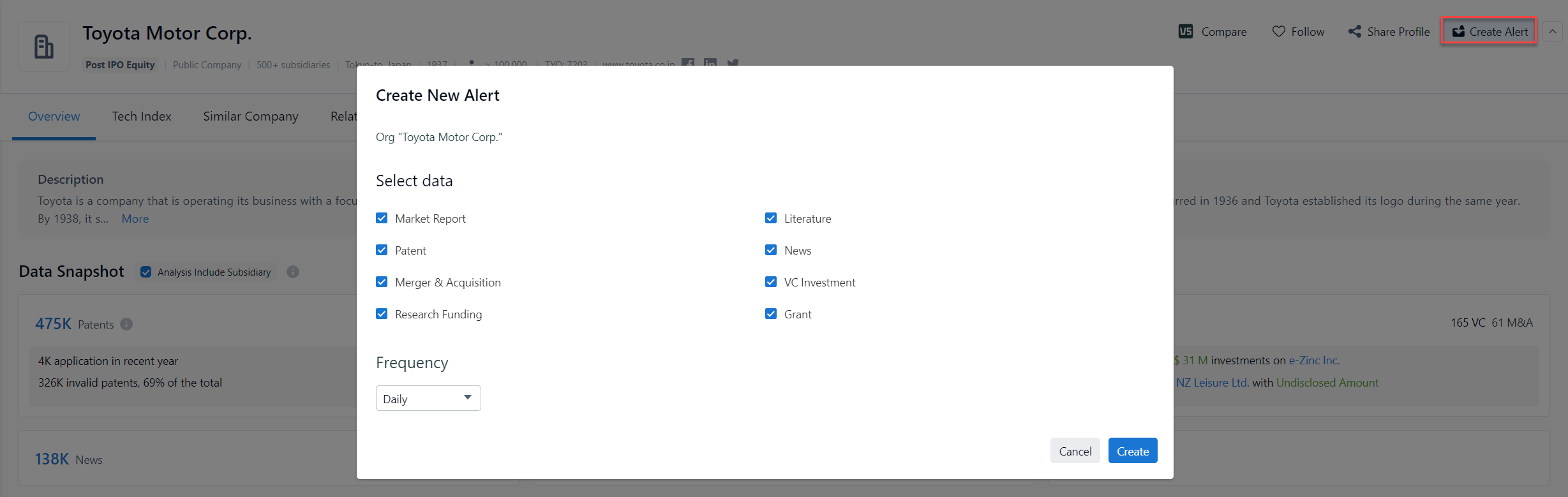Collapse the header with chevron button
Image resolution: width=1568 pixels, height=497 pixels.
point(1553,31)
